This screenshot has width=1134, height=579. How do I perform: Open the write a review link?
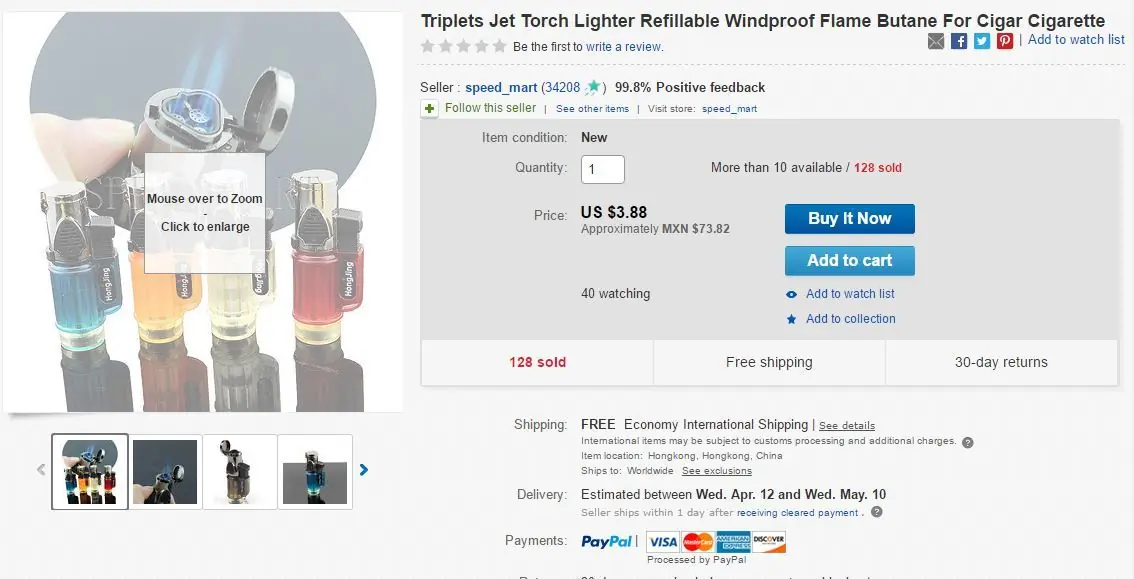coord(624,47)
